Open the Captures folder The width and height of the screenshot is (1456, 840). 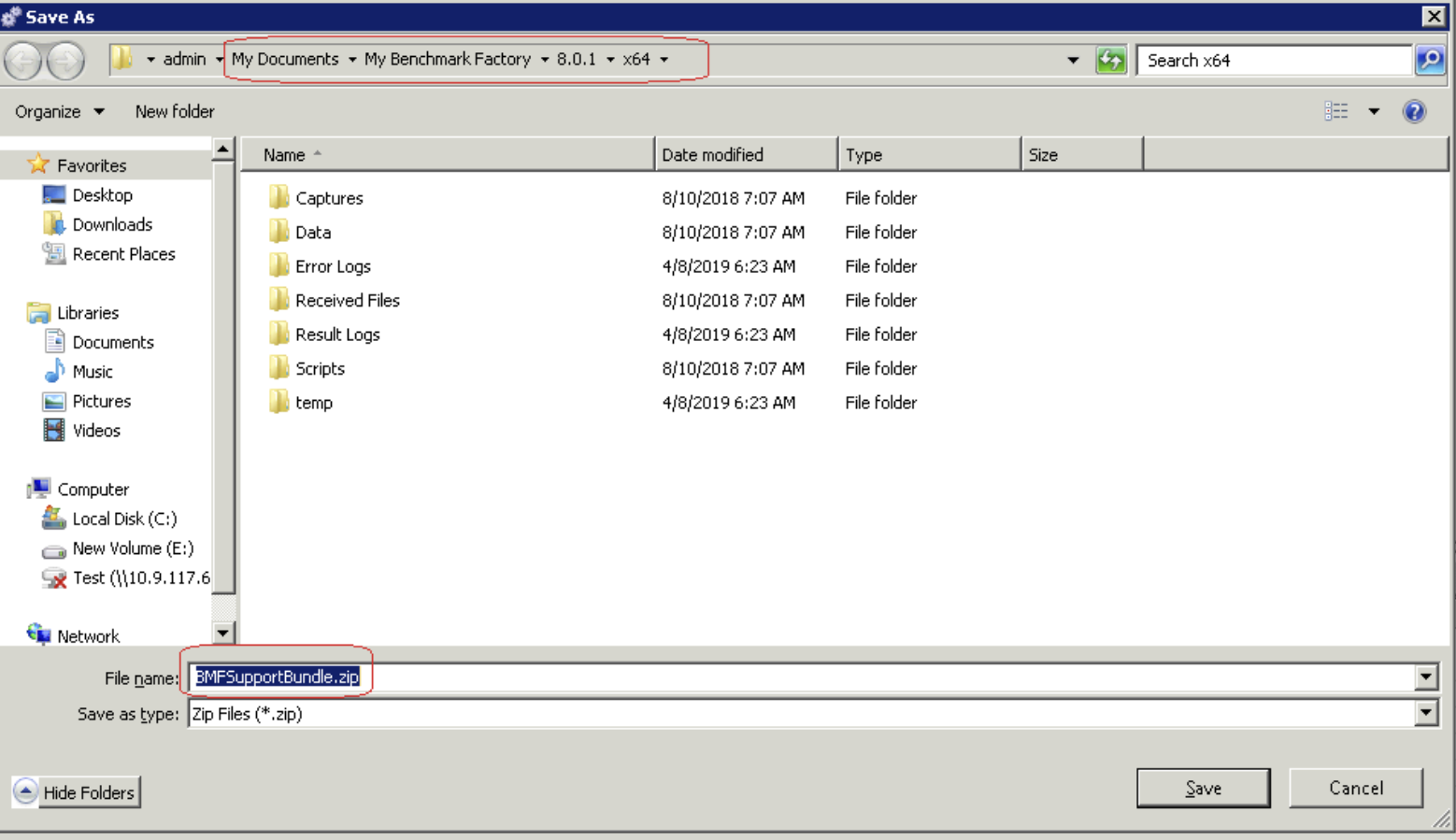(328, 197)
